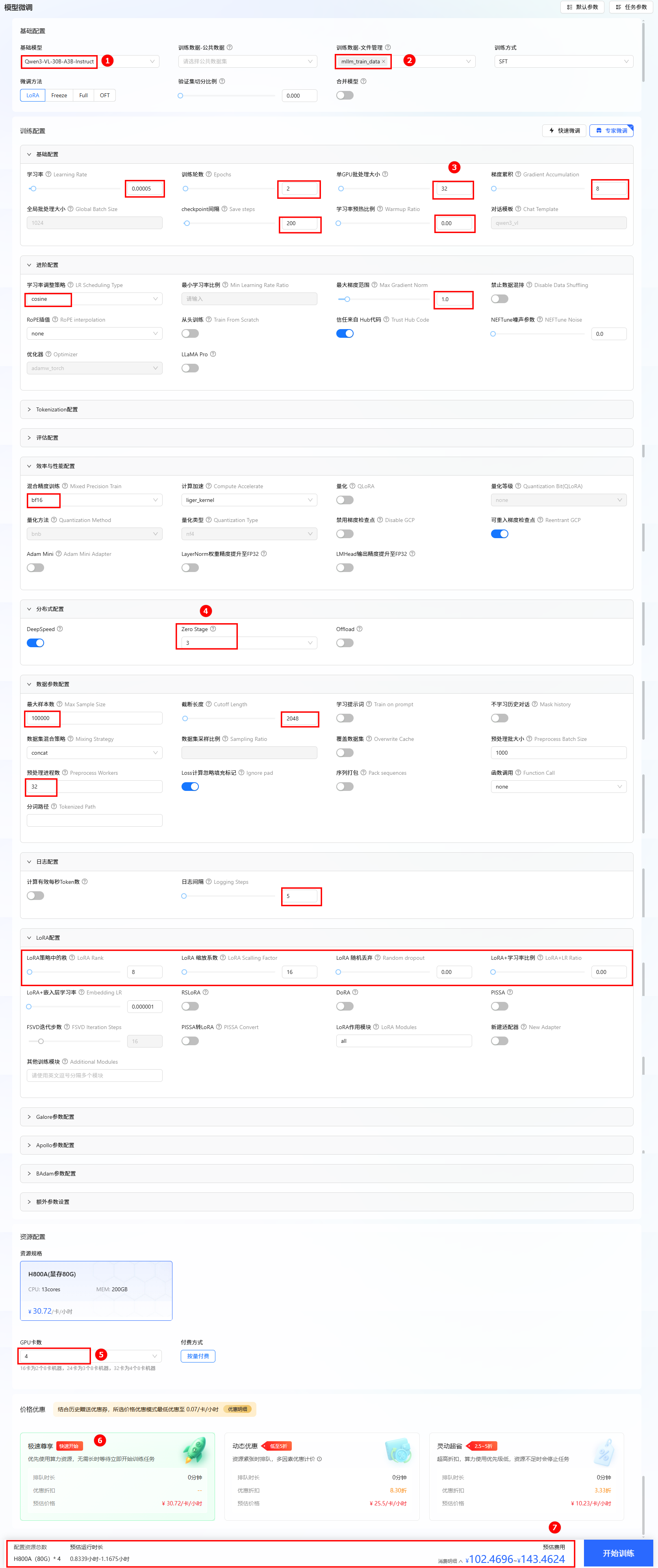Switch to 快速微调 mode
This screenshot has width=658, height=1568.
coord(564,131)
